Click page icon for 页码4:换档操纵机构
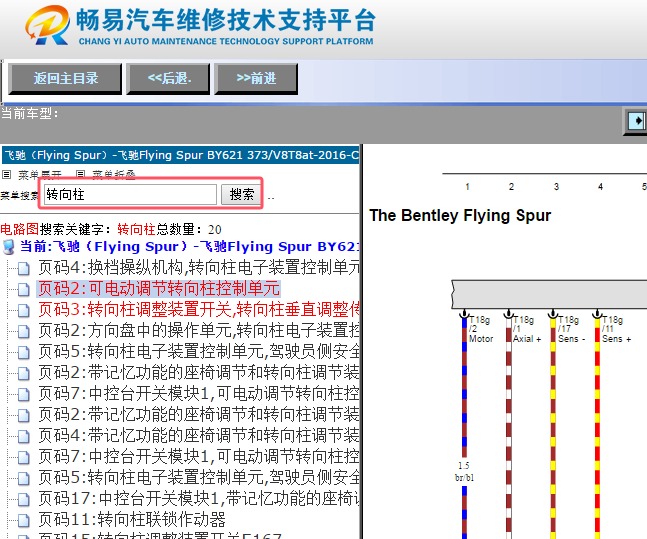Image resolution: width=647 pixels, height=539 pixels. [24, 268]
